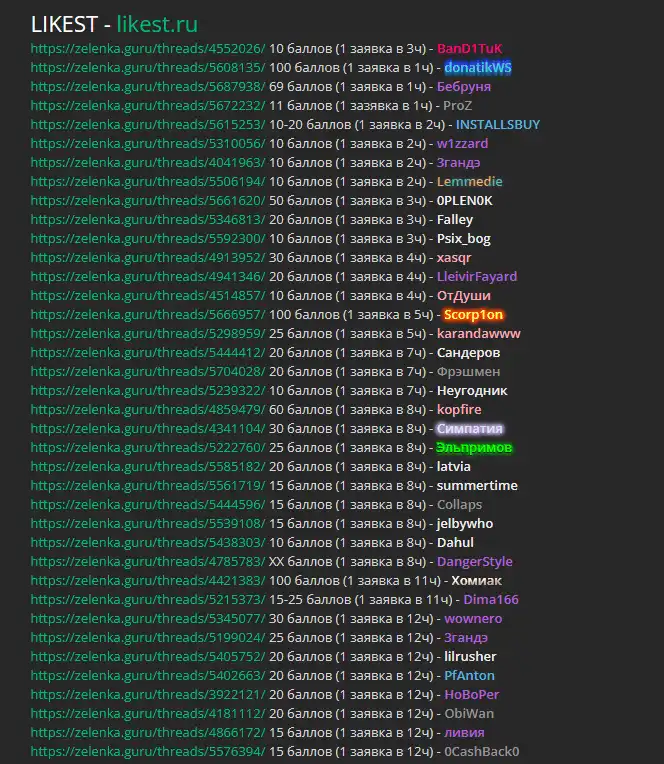
Task: Open thread link 4041963
Action: click(148, 163)
